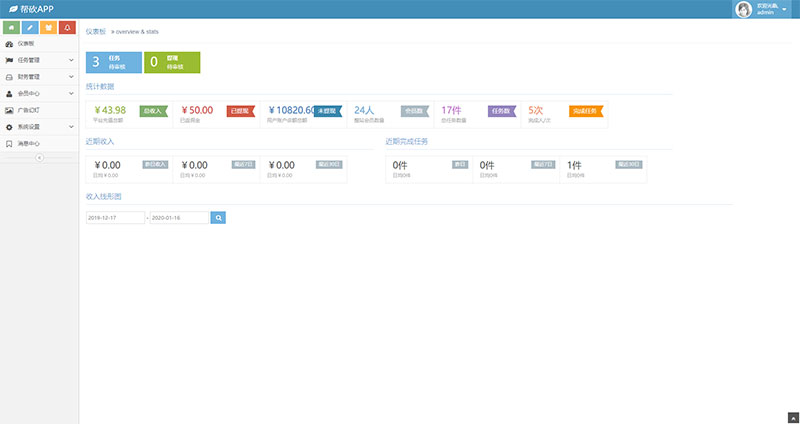The height and width of the screenshot is (424, 800).
Task: Click the magnifier search button beside dates
Action: coord(218,217)
